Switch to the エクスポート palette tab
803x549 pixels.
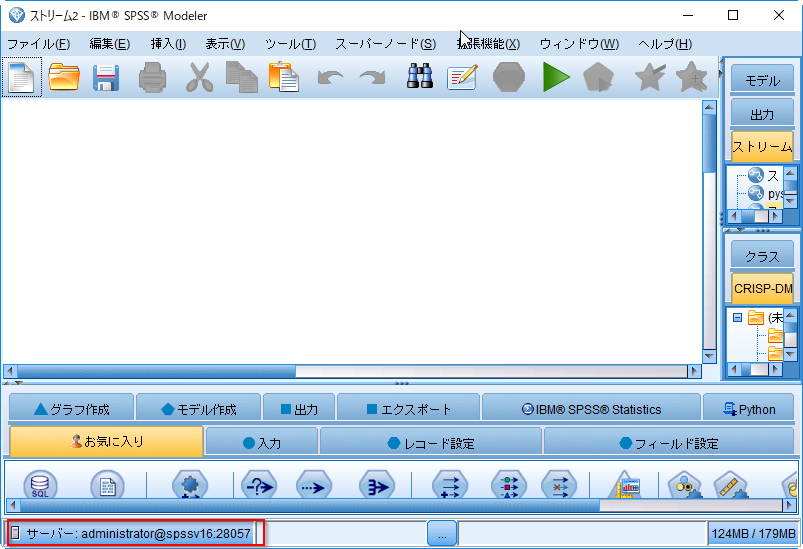coord(409,409)
